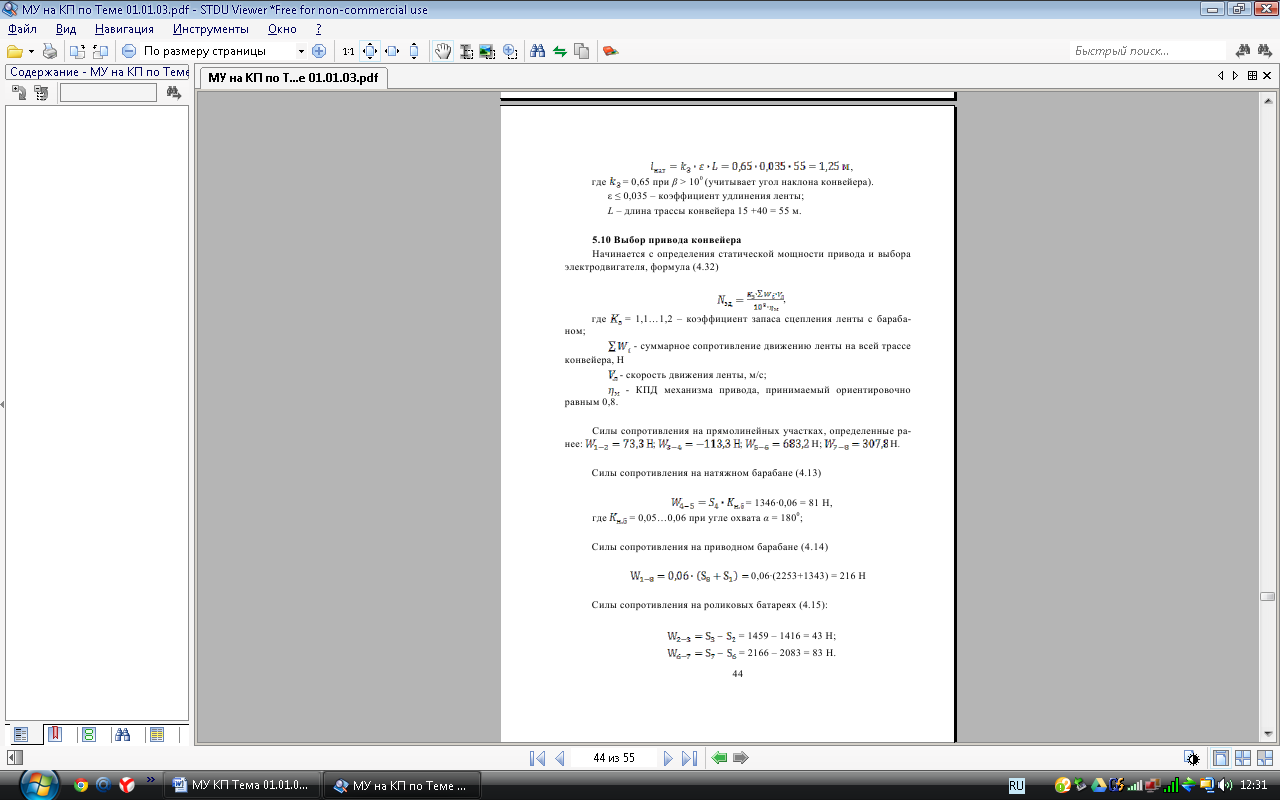Screen dimensions: 1280x800
Task: Switch sidebar to Highlights panel
Action: (x=156, y=735)
